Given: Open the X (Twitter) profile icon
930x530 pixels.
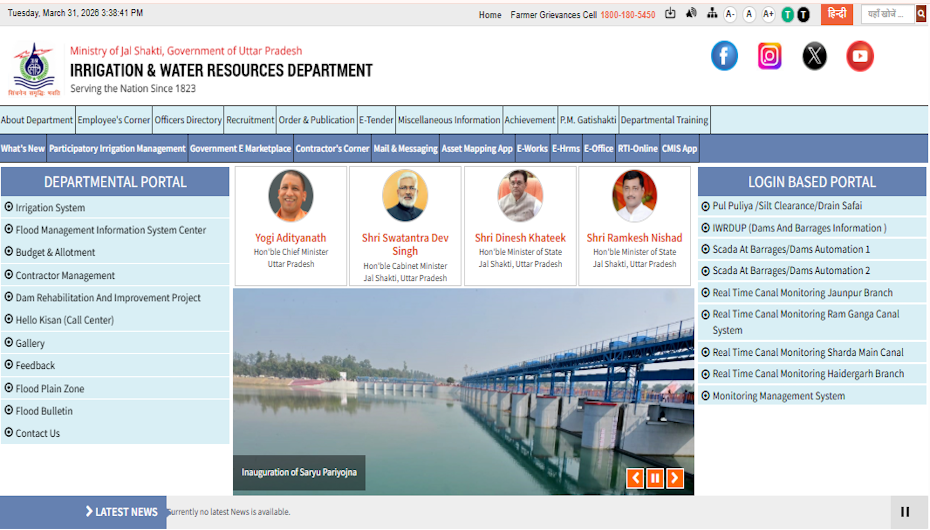Looking at the screenshot, I should tap(814, 56).
